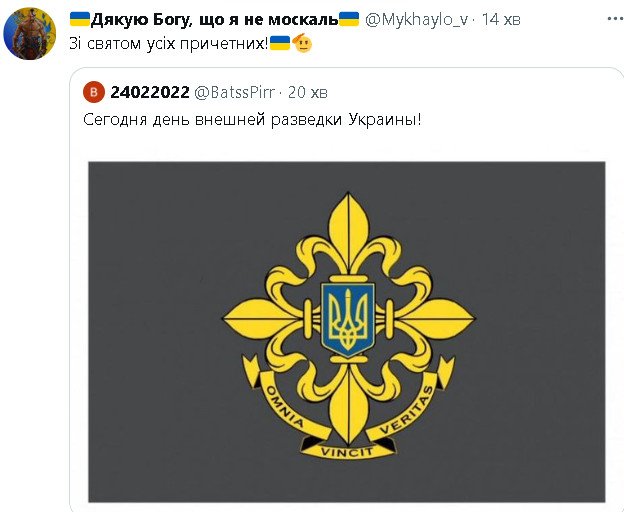Click the Ukrainian flag emoji after 'москаль'
This screenshot has height=512, width=624.
point(349,19)
